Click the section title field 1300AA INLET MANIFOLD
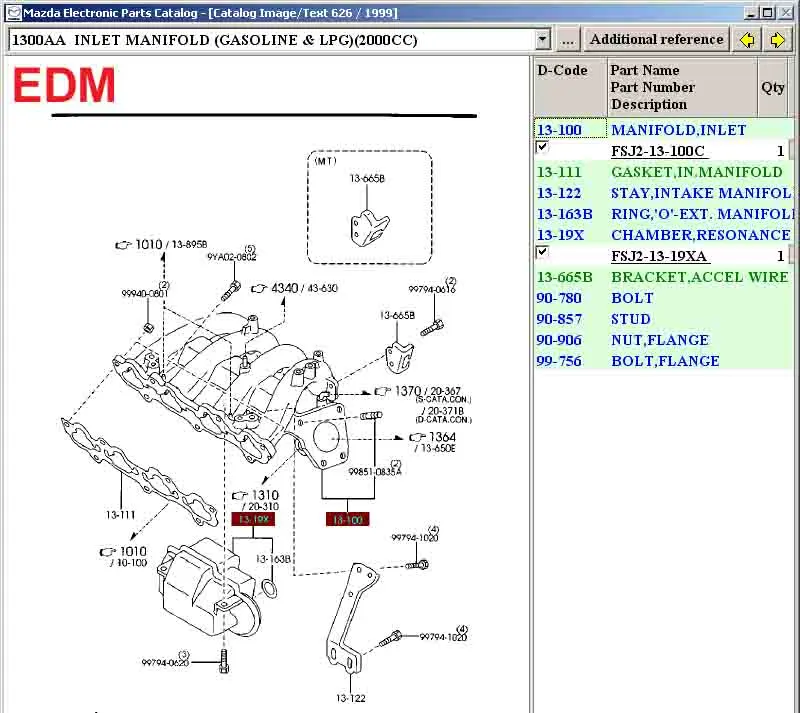 pyautogui.click(x=272, y=40)
